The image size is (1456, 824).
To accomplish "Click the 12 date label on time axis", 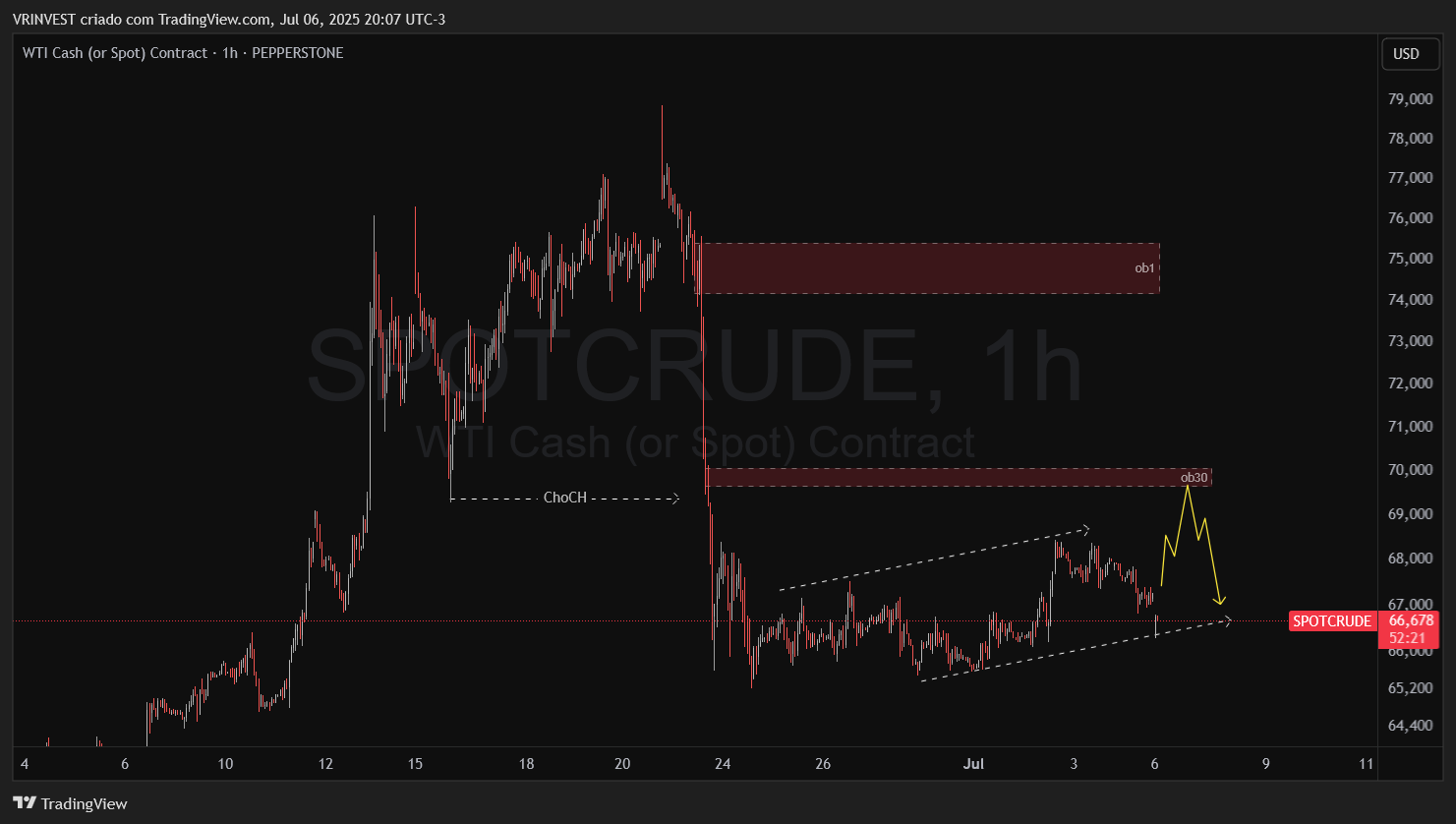I will (x=326, y=764).
